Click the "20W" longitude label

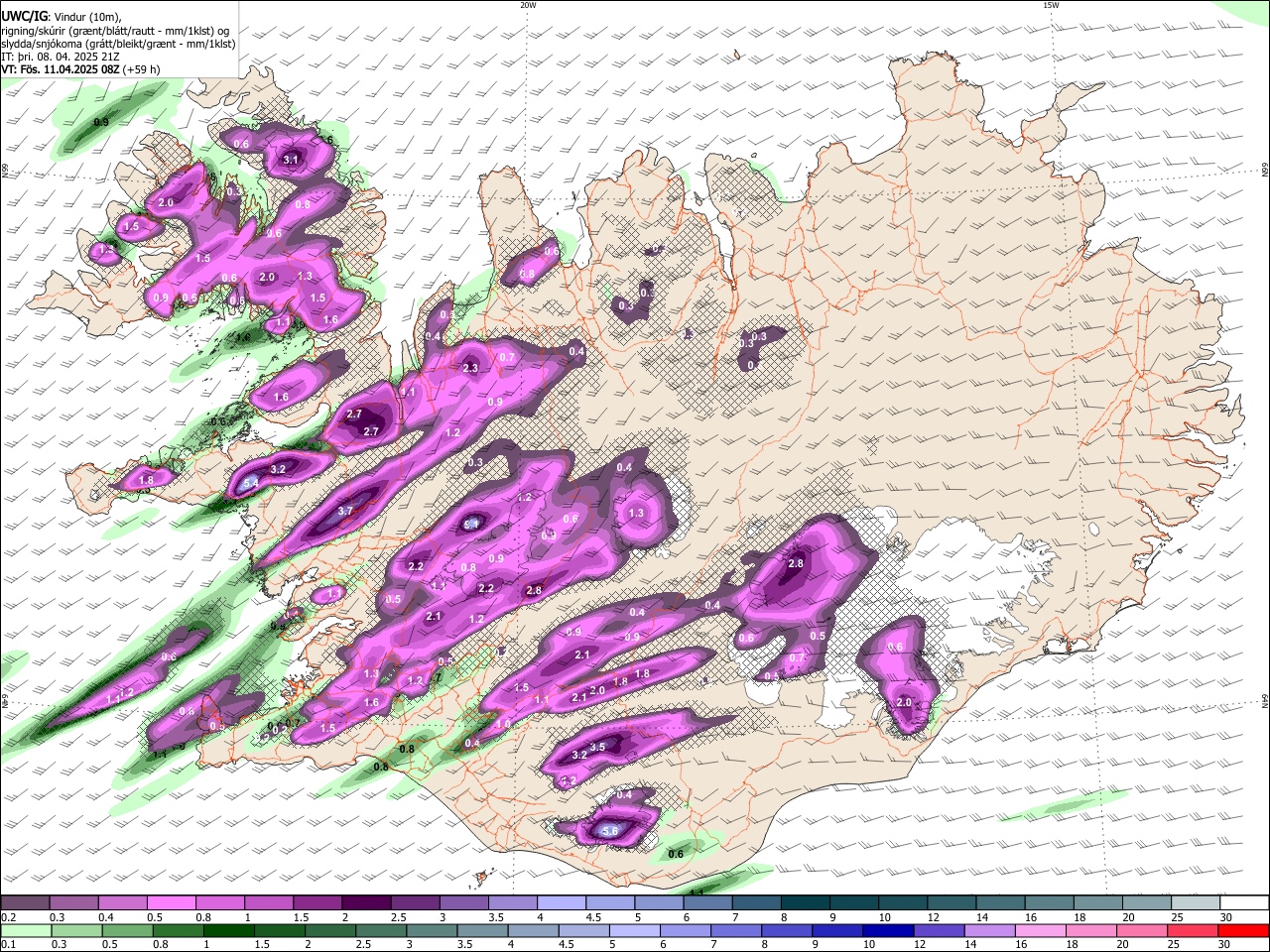[x=528, y=5]
